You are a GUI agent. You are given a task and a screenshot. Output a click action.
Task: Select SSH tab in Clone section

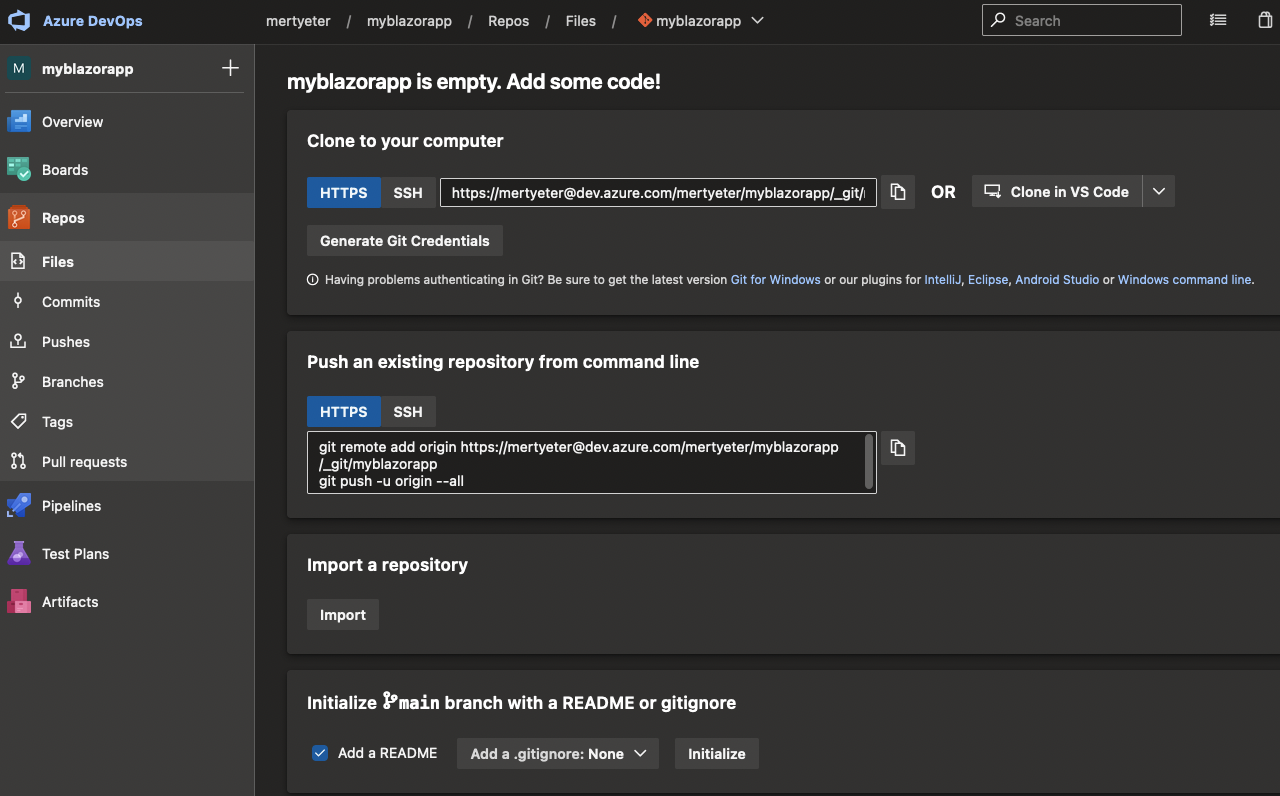coord(408,193)
